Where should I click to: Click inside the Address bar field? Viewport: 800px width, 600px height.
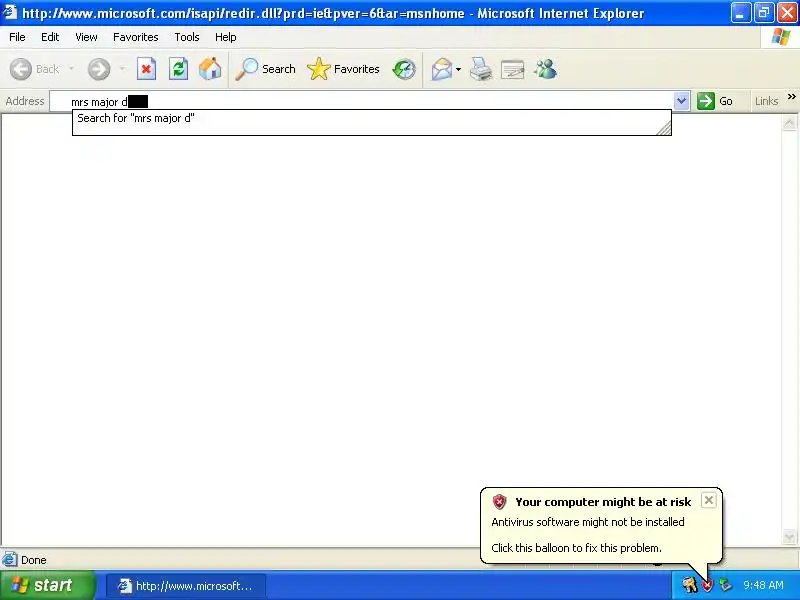pyautogui.click(x=362, y=101)
